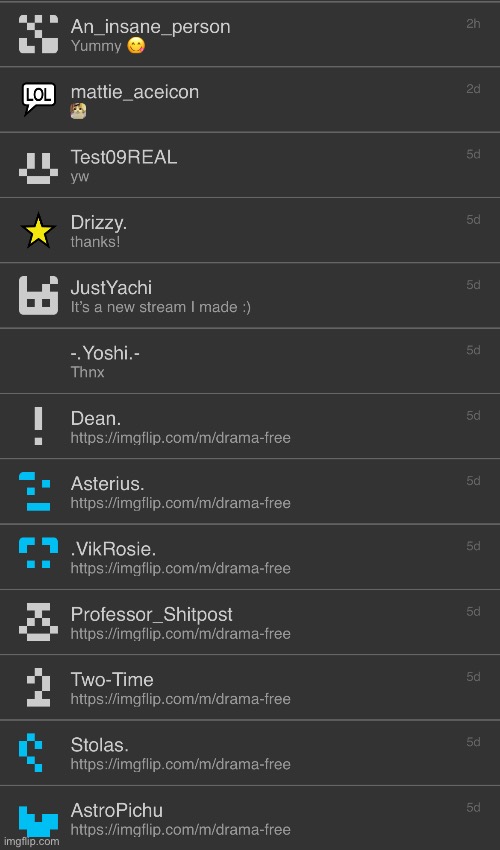This screenshot has height=850, width=500.
Task: Open the drama-free link from Two-Time
Action: pyautogui.click(x=181, y=699)
